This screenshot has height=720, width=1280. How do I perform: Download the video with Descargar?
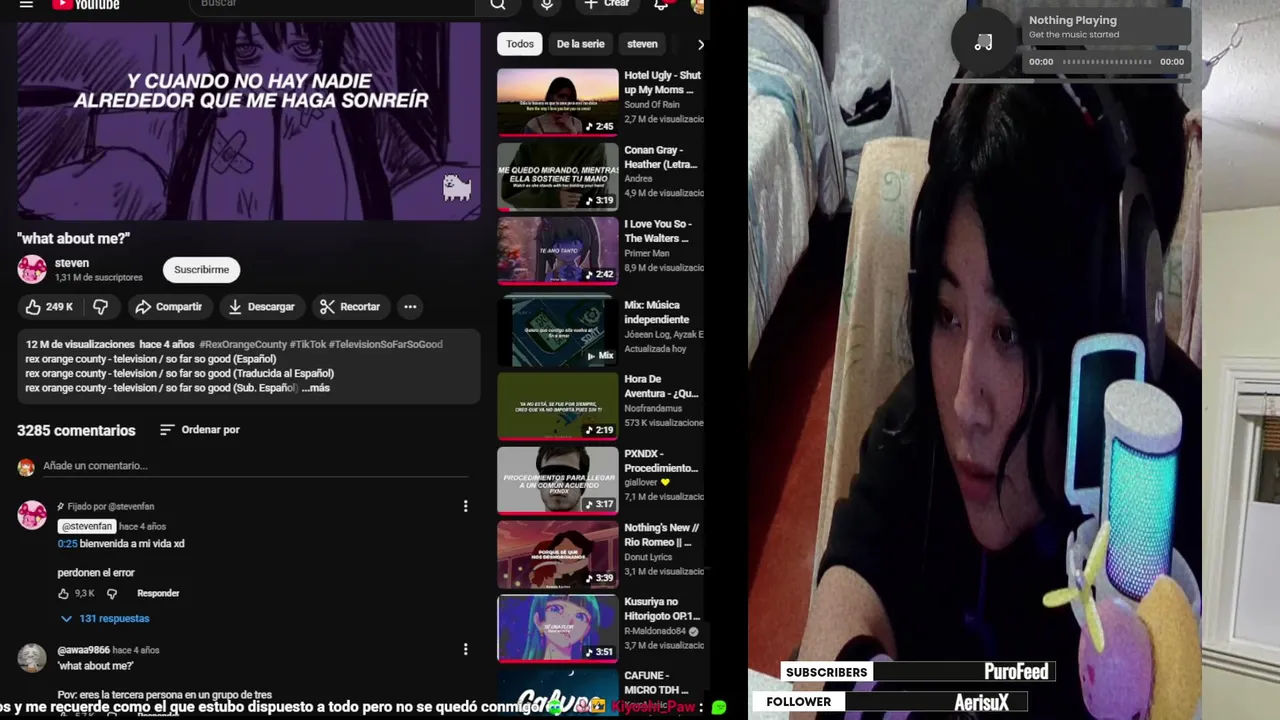click(261, 307)
